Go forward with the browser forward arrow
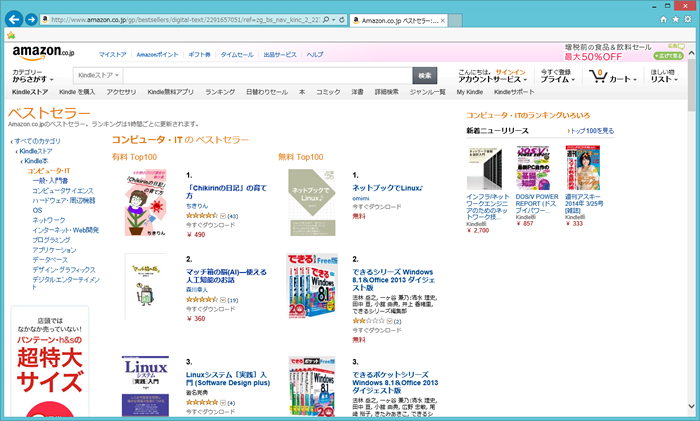The image size is (700, 421). (x=31, y=19)
